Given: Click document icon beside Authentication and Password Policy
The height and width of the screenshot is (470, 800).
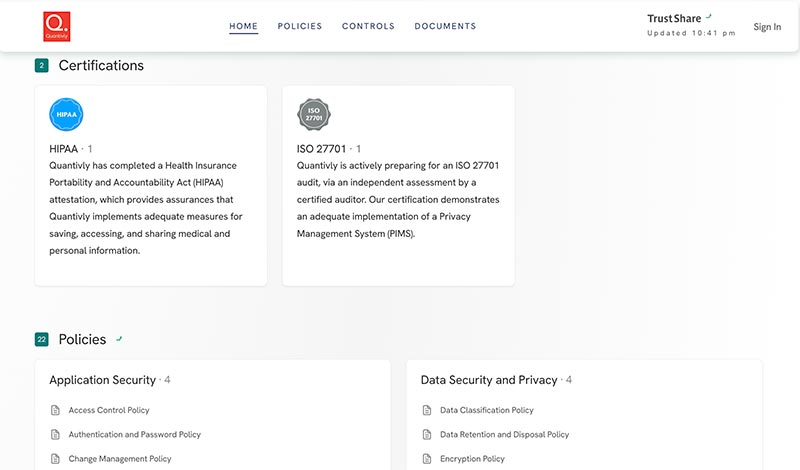Looking at the screenshot, I should tap(55, 434).
